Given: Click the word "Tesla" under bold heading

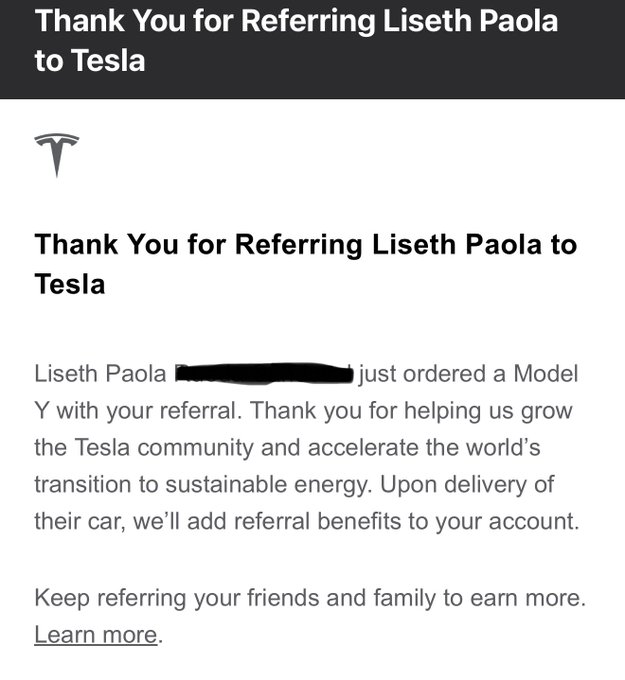Looking at the screenshot, I should pyautogui.click(x=69, y=284).
